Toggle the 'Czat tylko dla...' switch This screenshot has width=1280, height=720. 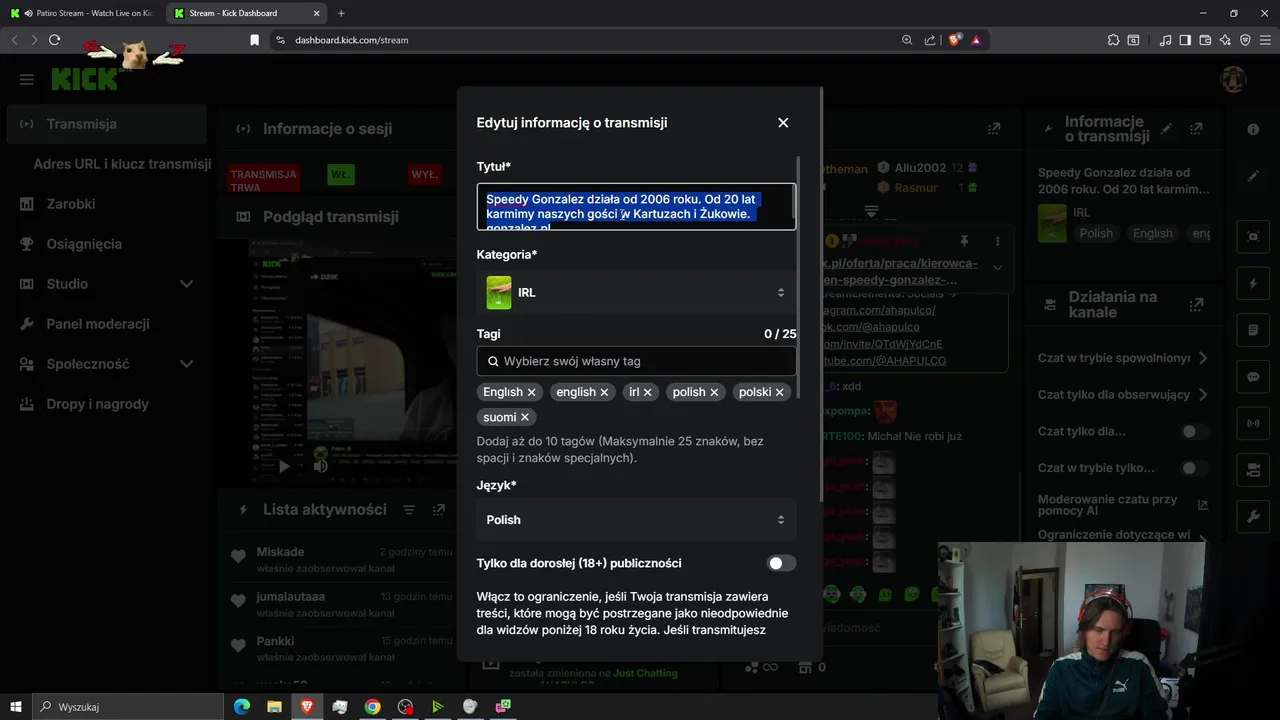click(x=1194, y=432)
